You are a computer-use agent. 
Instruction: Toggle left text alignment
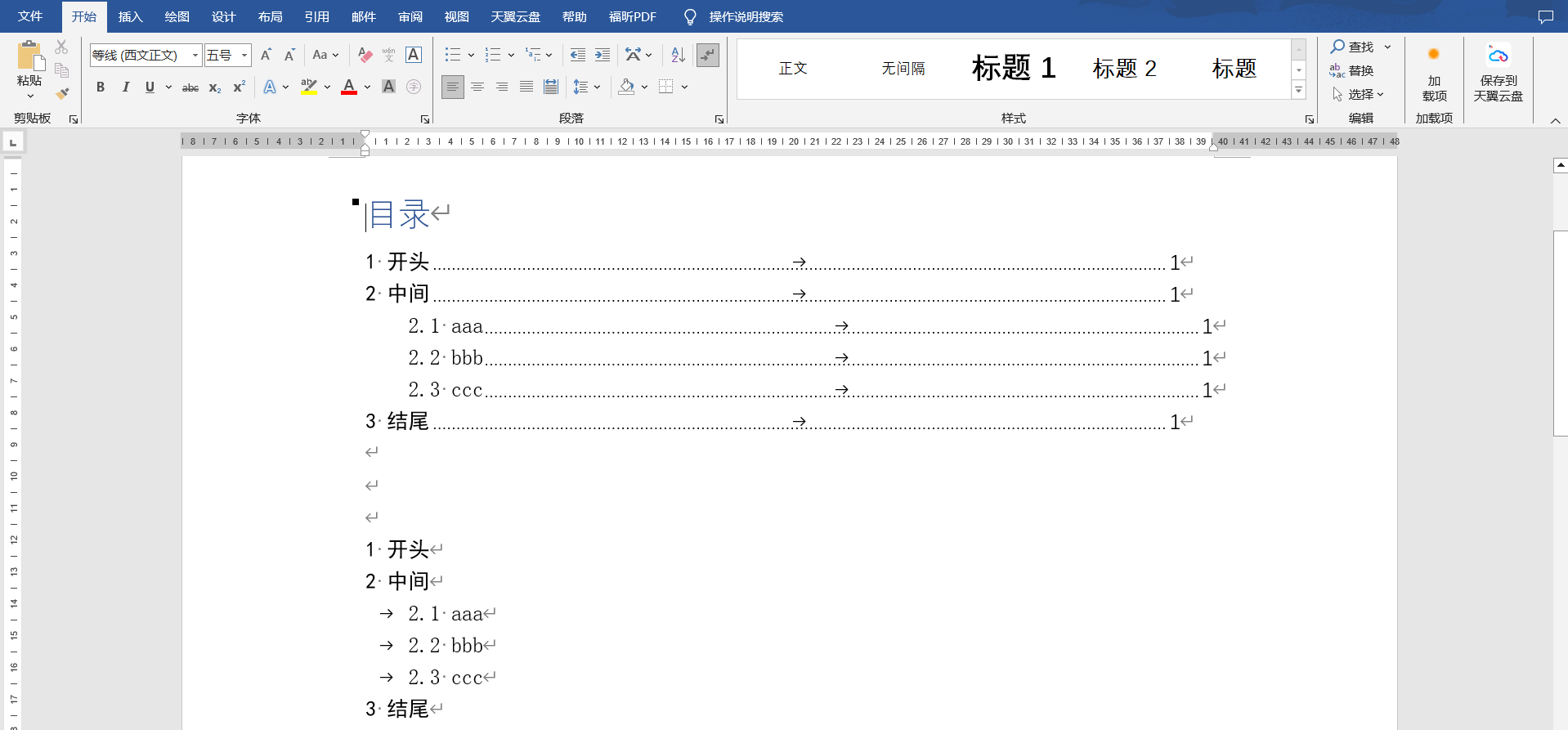click(x=453, y=87)
